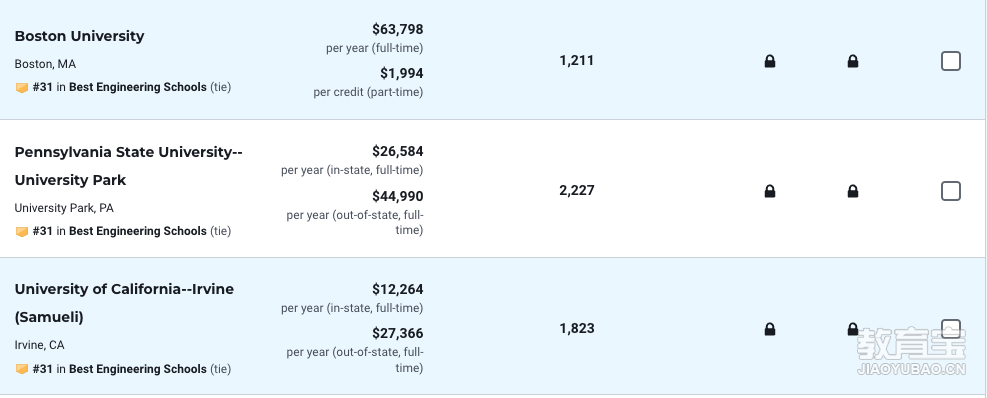This screenshot has height=398, width=987.
Task: Click the $63,798 tuition amount
Action: 398,29
